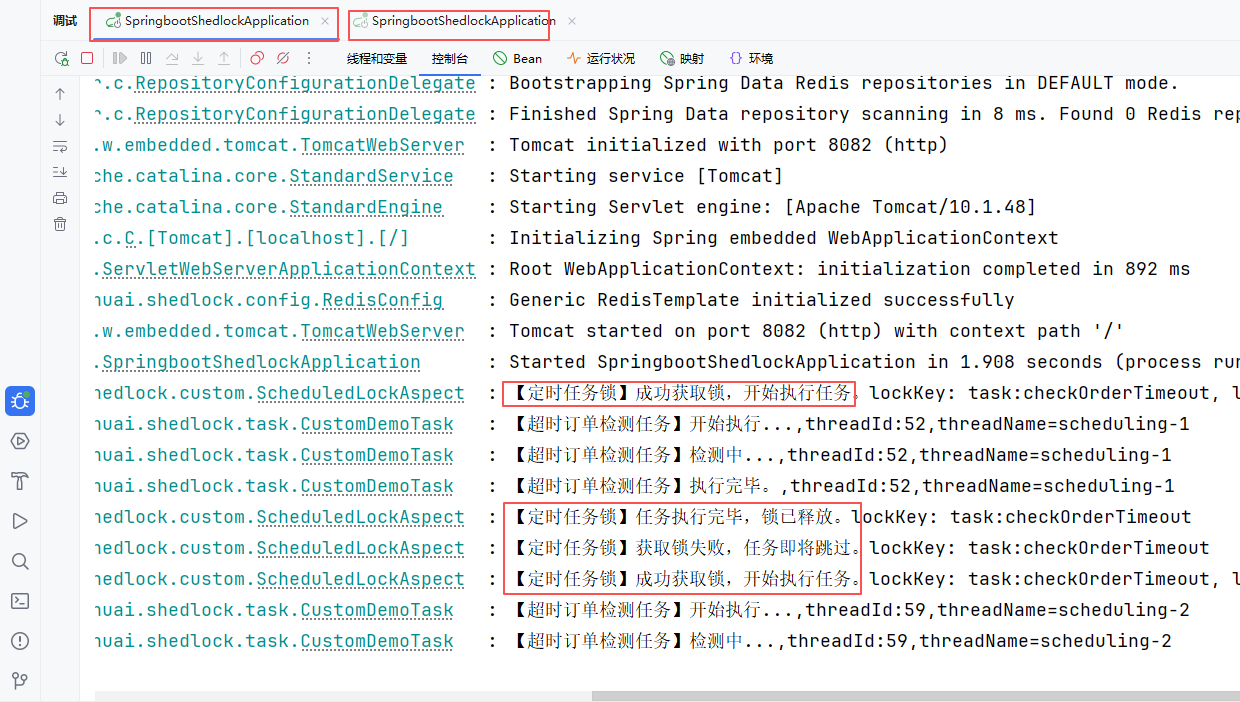Click the rerun debug session icon

pos(62,59)
